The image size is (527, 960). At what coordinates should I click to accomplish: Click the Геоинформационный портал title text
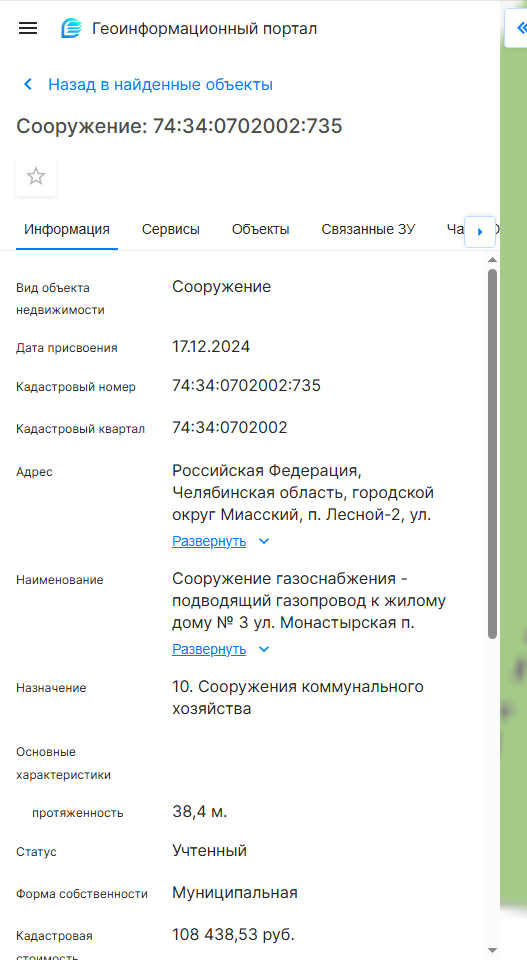(204, 28)
